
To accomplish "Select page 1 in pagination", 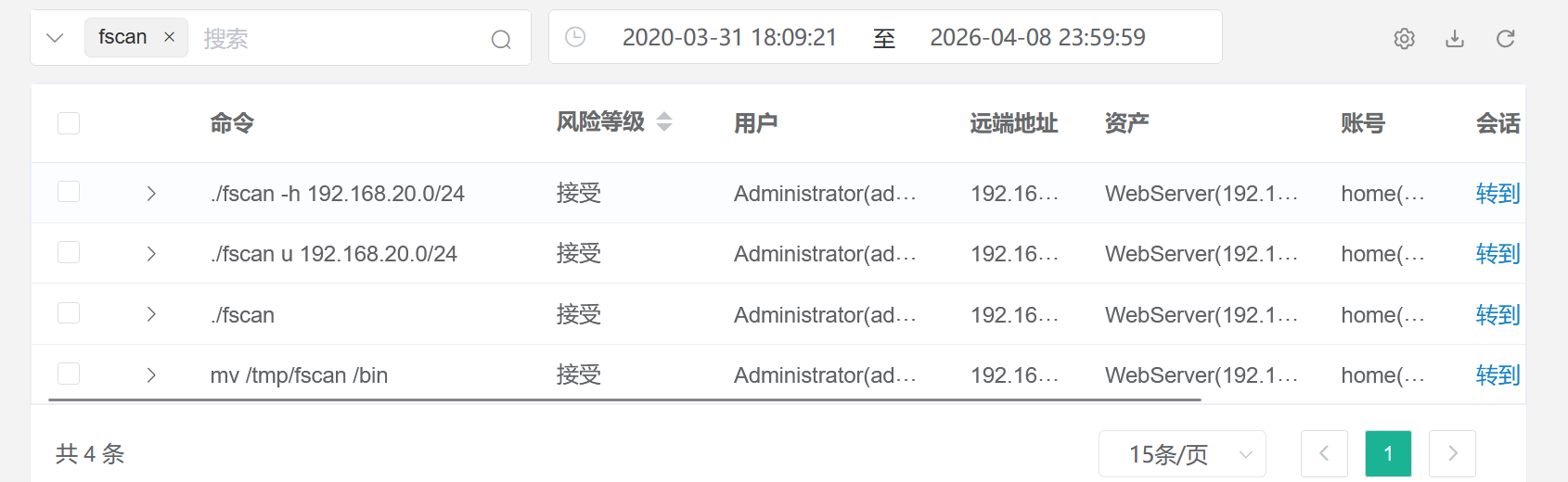I will pos(1388,453).
